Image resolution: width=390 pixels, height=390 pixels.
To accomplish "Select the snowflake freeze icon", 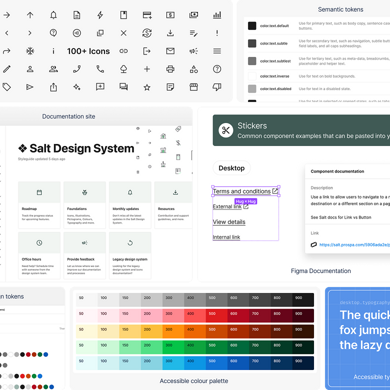I will click(x=30, y=51).
